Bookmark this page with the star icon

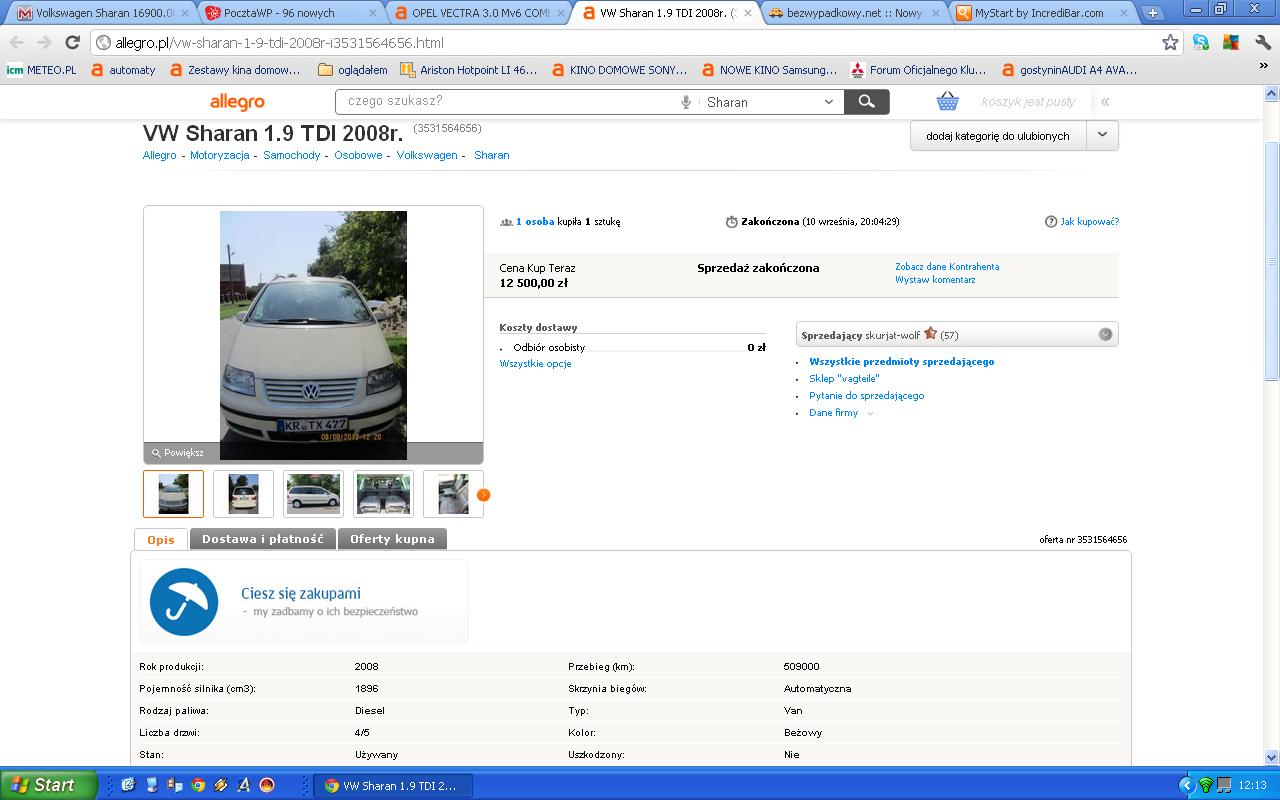pyautogui.click(x=1170, y=42)
